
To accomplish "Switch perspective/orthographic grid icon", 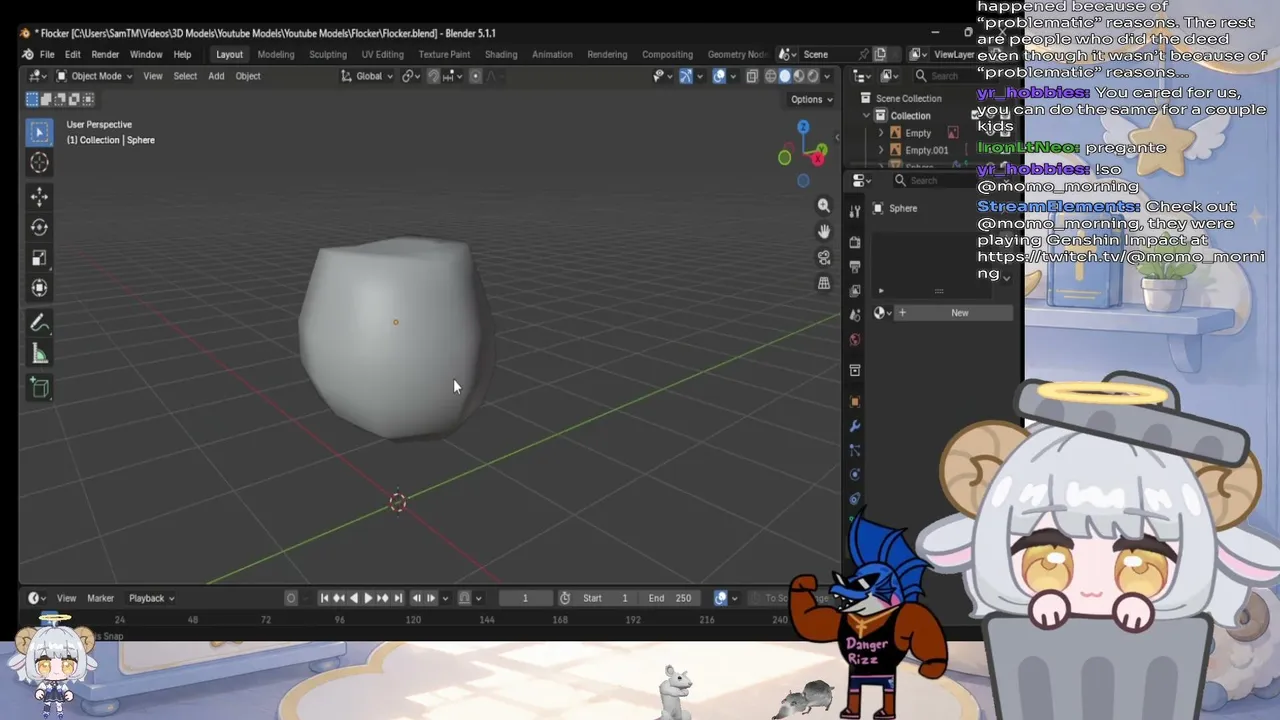I will click(x=824, y=283).
